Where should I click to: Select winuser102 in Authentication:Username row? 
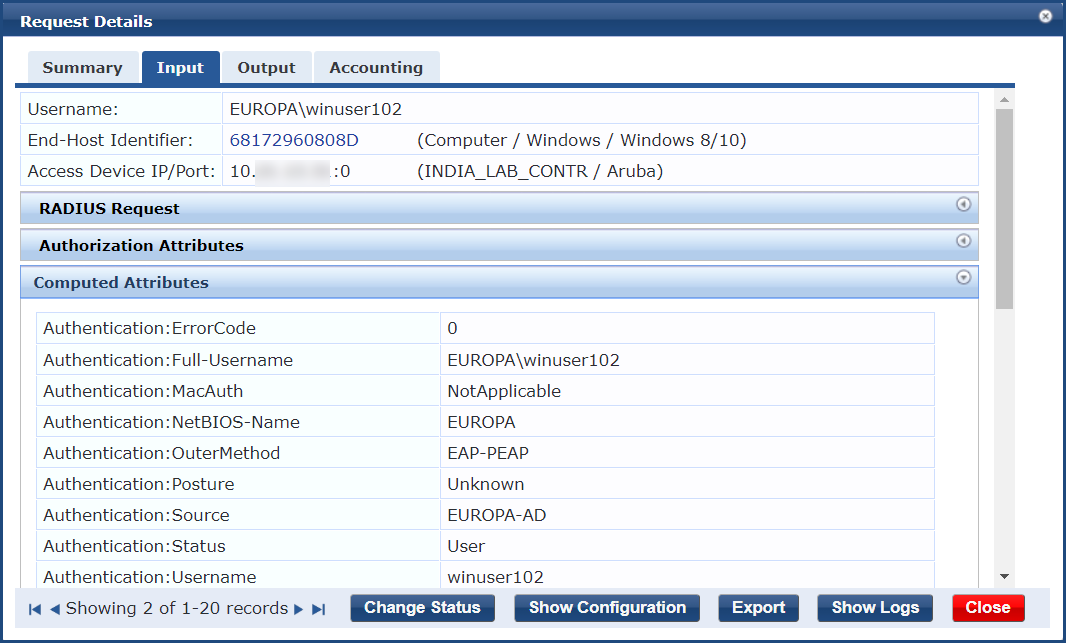(496, 577)
